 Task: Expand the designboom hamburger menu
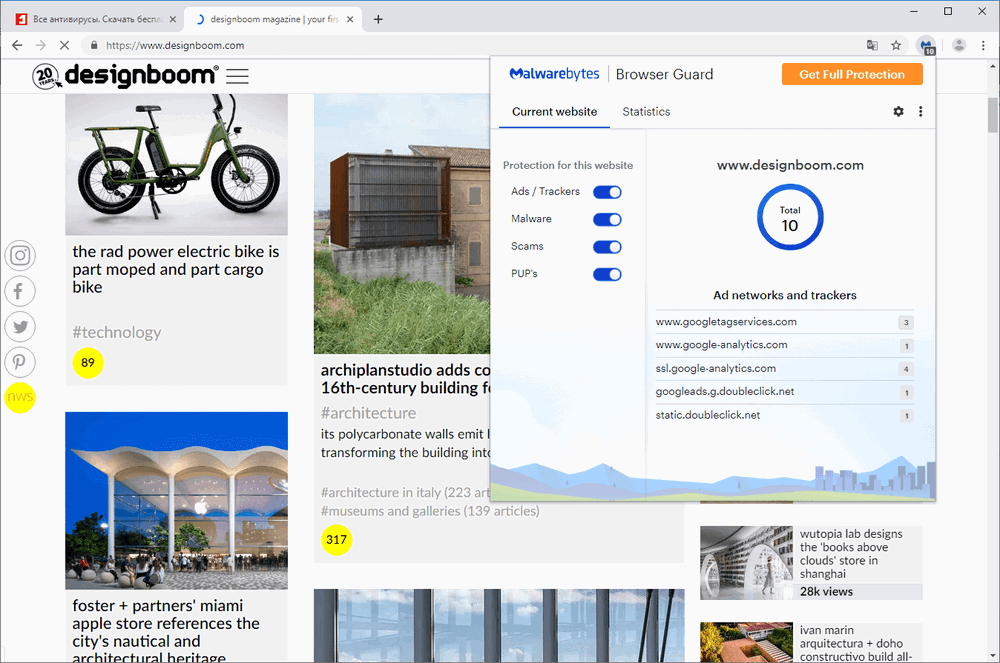click(237, 75)
